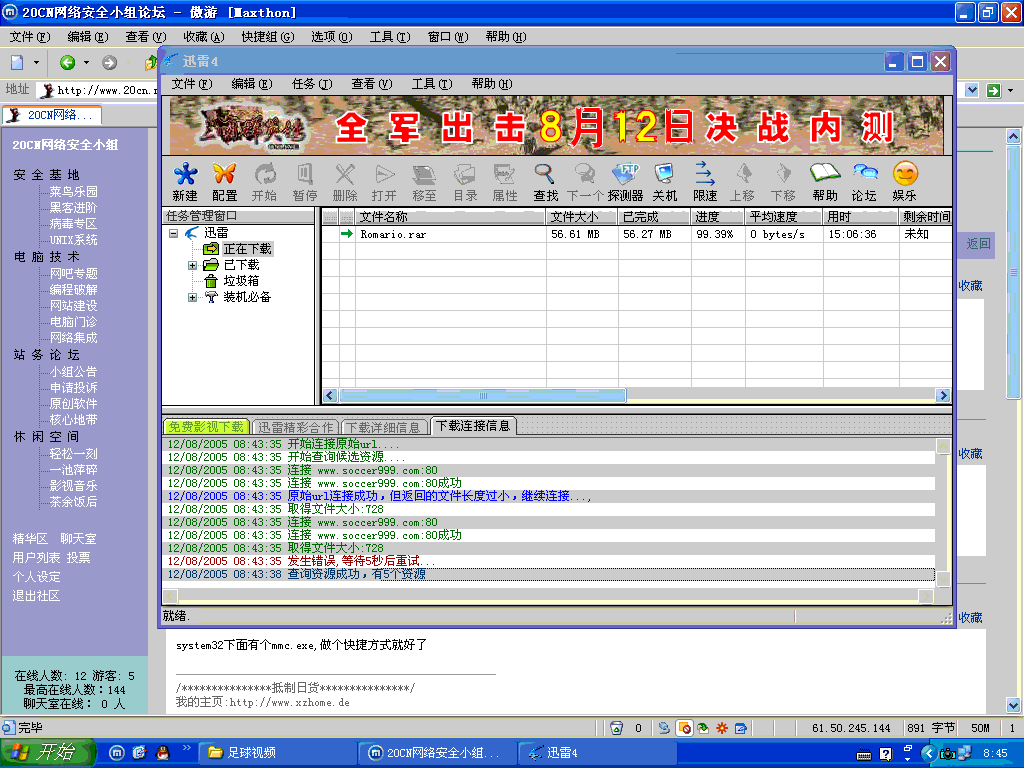Click the 开始 (Start) toolbar icon

coord(264,182)
